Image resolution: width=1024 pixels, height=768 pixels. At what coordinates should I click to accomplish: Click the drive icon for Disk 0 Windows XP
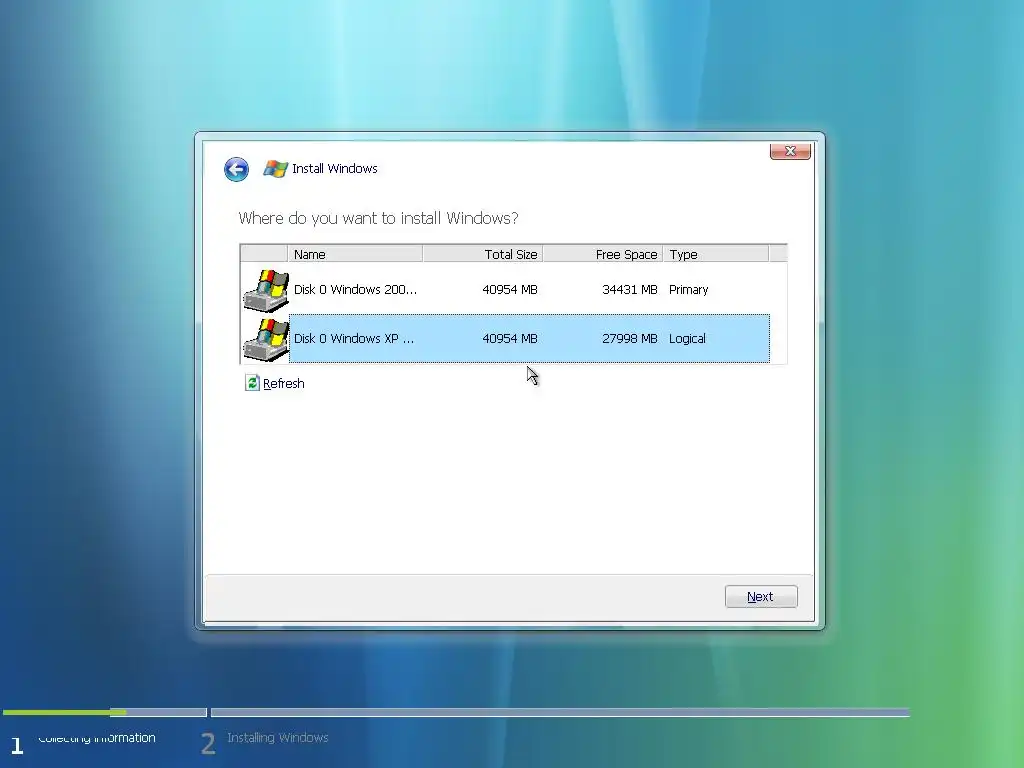tap(266, 339)
